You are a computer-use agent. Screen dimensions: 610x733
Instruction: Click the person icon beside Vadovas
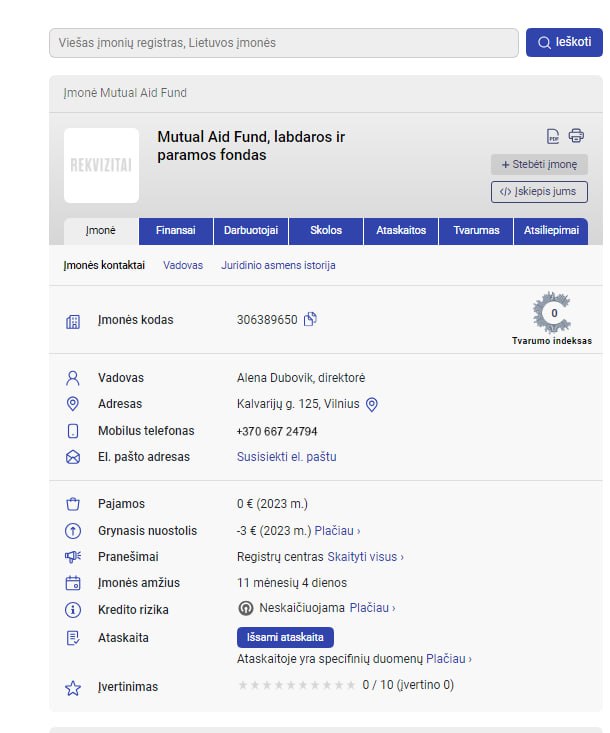point(73,378)
